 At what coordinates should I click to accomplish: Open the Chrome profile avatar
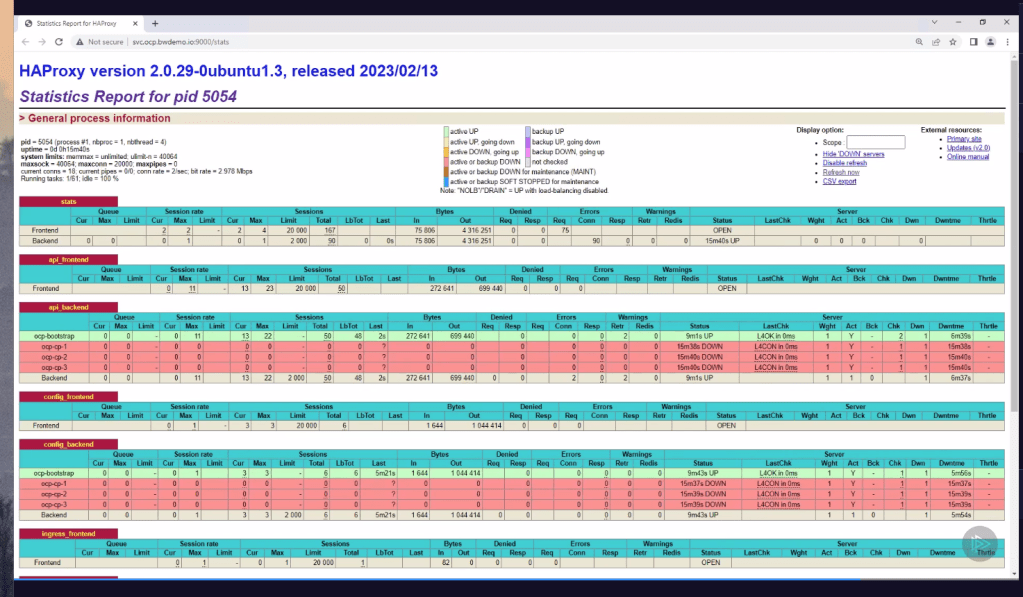pos(990,42)
